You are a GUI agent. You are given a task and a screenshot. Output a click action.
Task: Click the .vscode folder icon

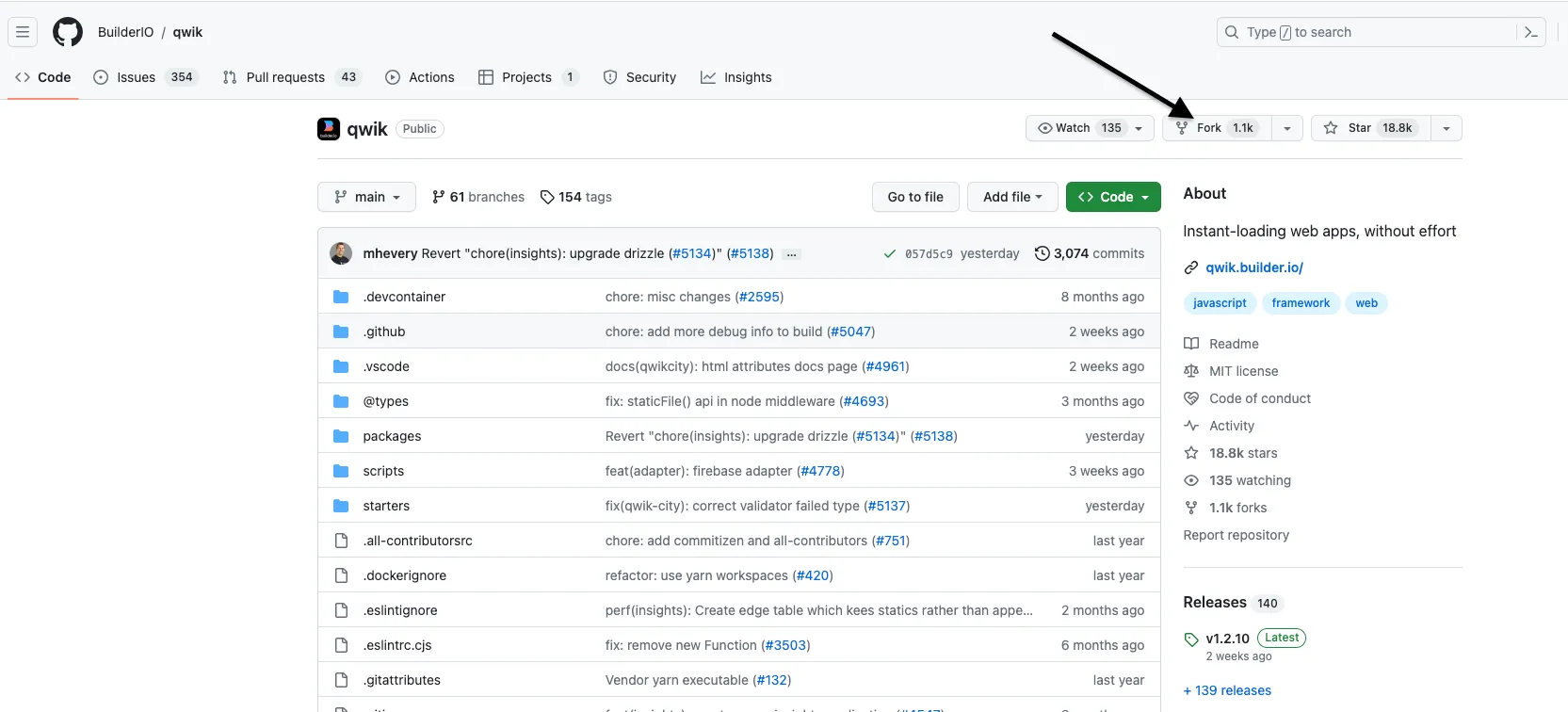(341, 366)
